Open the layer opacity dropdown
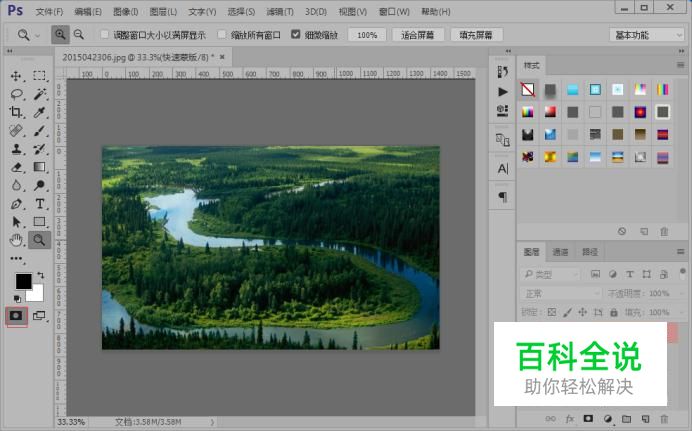The height and width of the screenshot is (431, 692). pos(679,293)
